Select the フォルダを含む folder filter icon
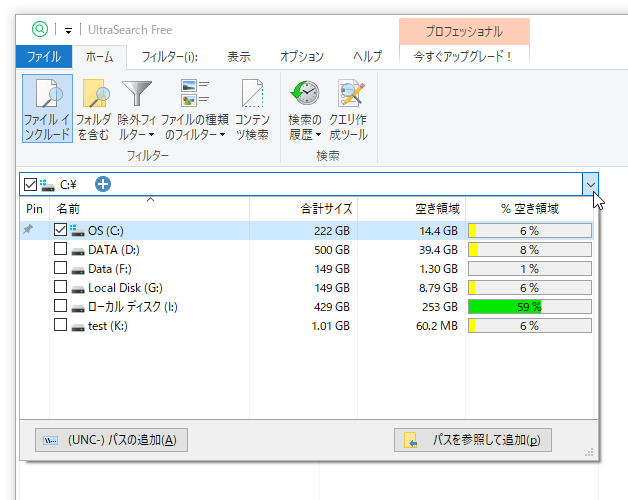The image size is (628, 500). pos(93,109)
